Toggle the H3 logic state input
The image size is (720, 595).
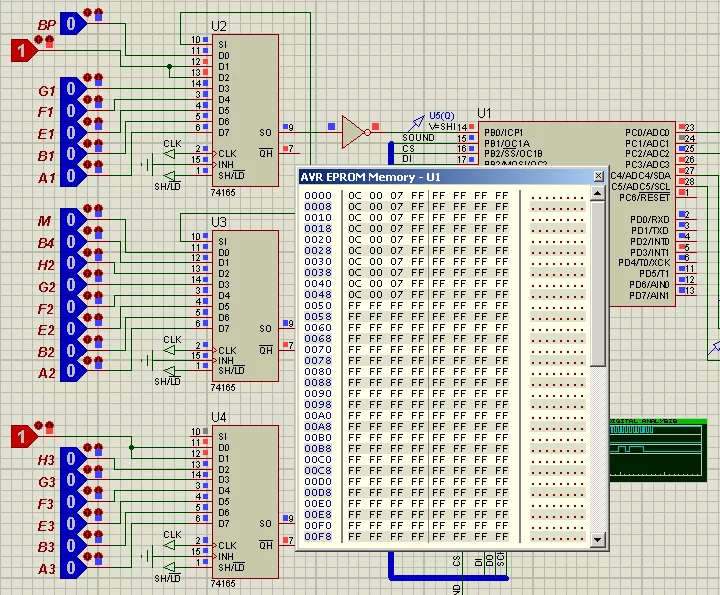click(x=71, y=459)
